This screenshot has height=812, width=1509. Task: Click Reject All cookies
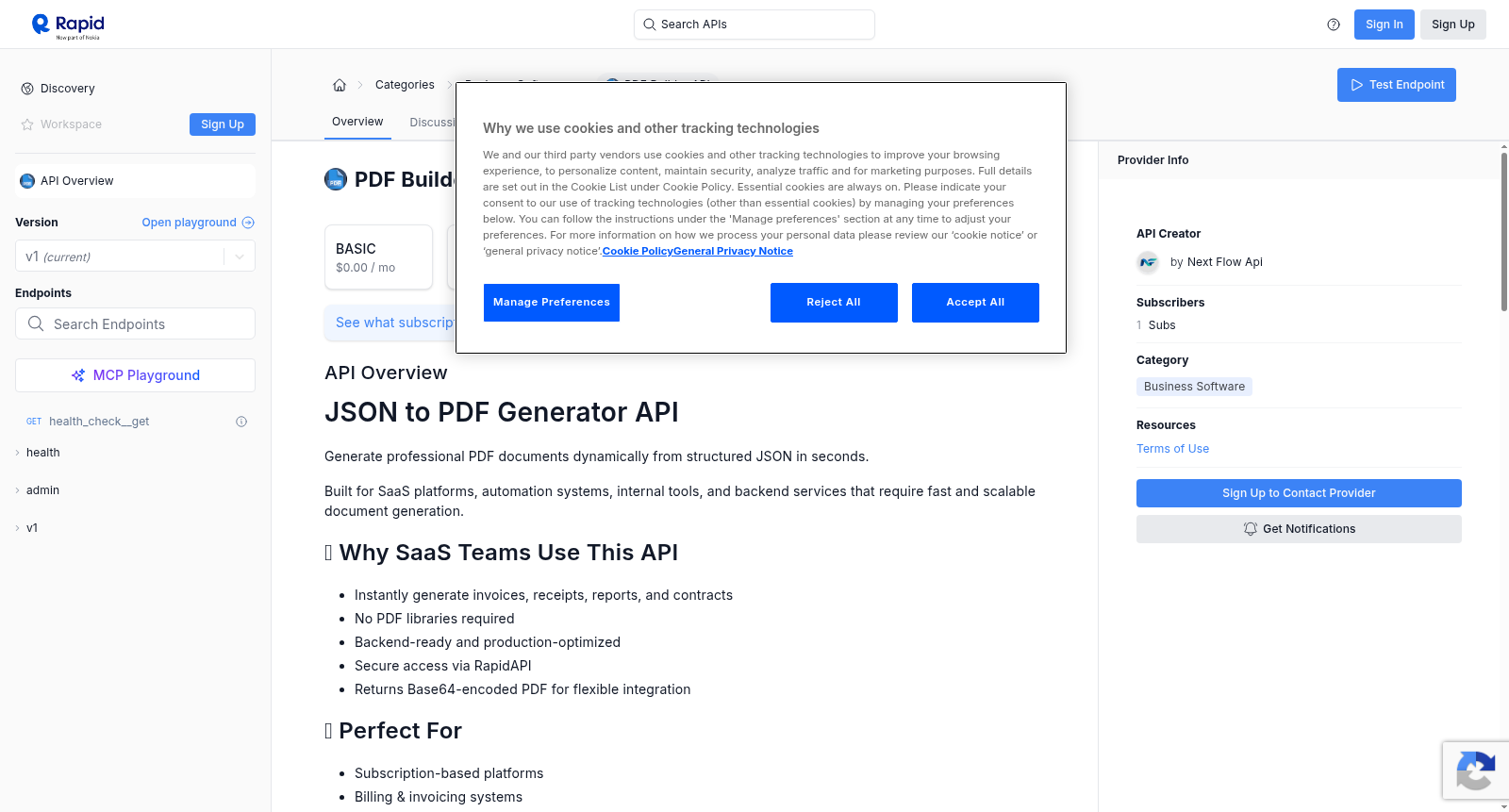[834, 303]
